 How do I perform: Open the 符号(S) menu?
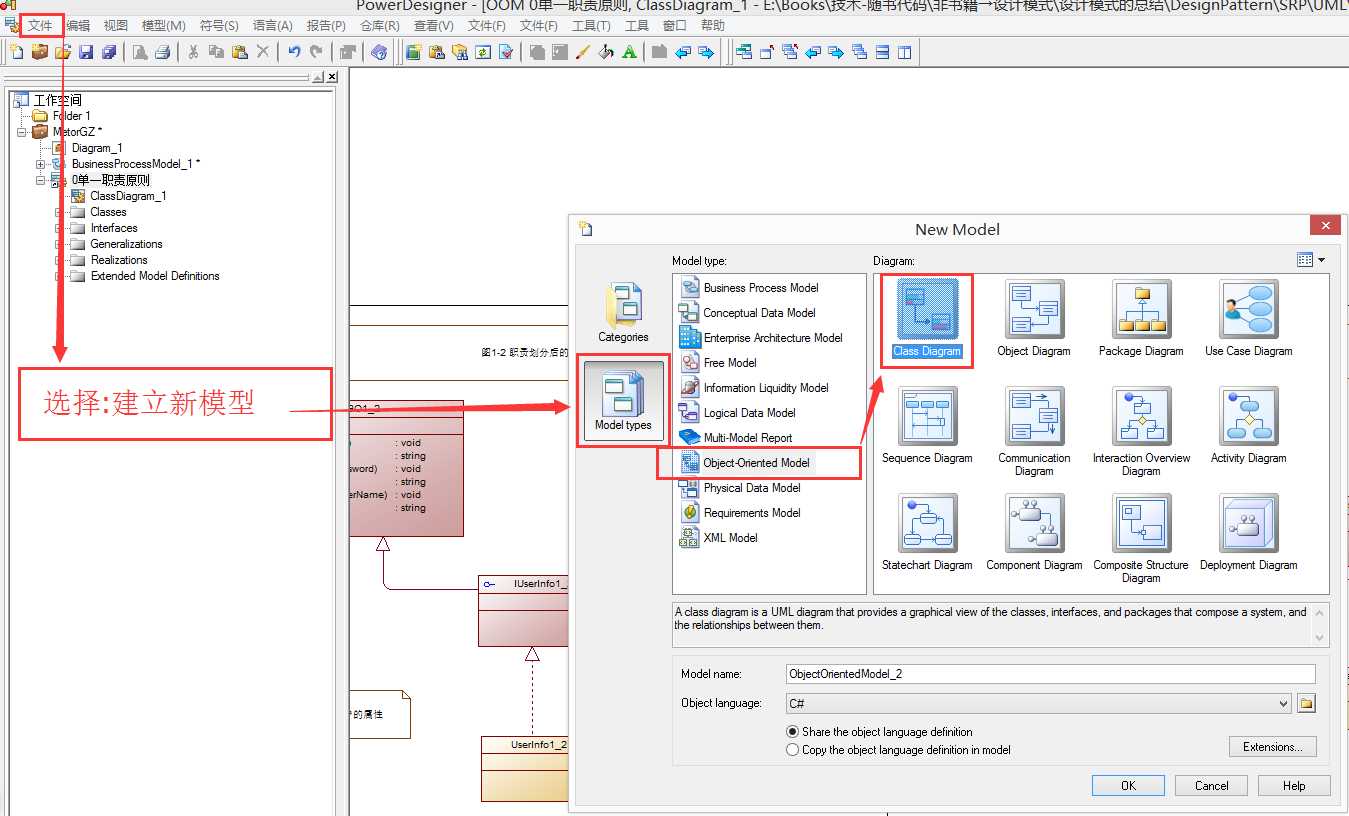click(x=219, y=26)
